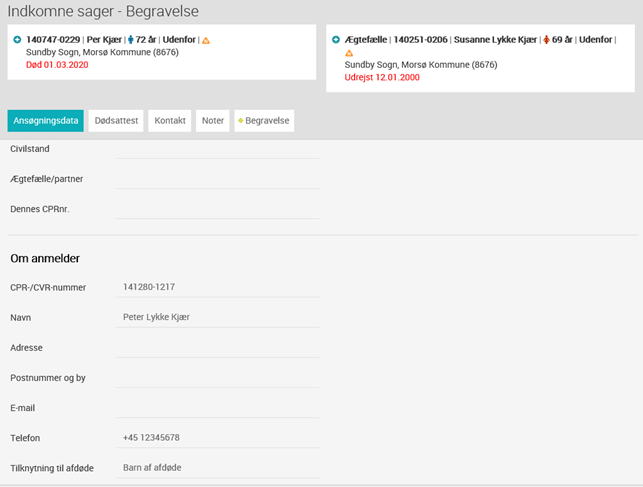Click Telefon field +45 12345678
The height and width of the screenshot is (487, 643).
pyautogui.click(x=217, y=438)
